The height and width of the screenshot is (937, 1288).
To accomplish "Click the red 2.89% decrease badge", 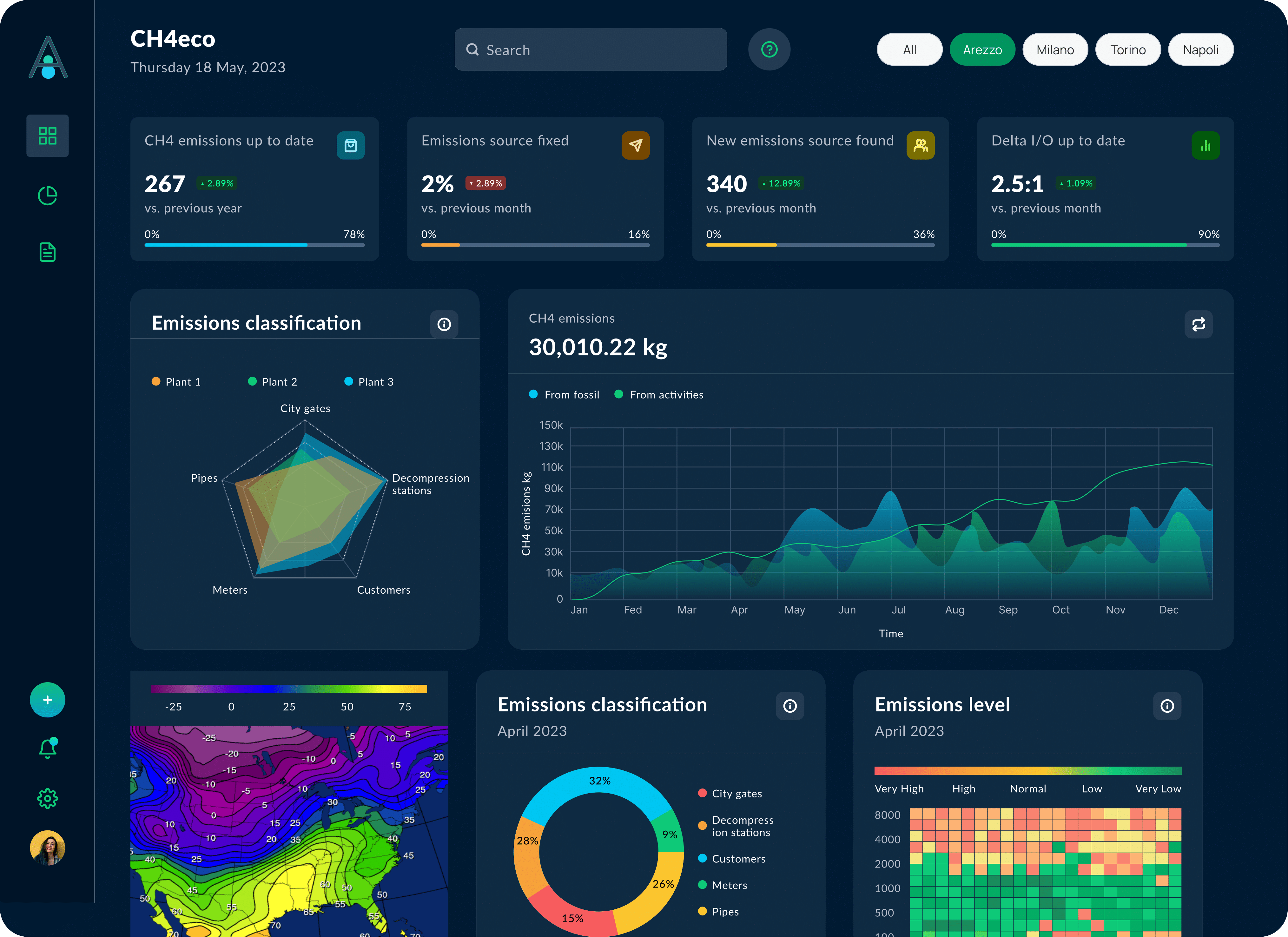I will pos(486,183).
